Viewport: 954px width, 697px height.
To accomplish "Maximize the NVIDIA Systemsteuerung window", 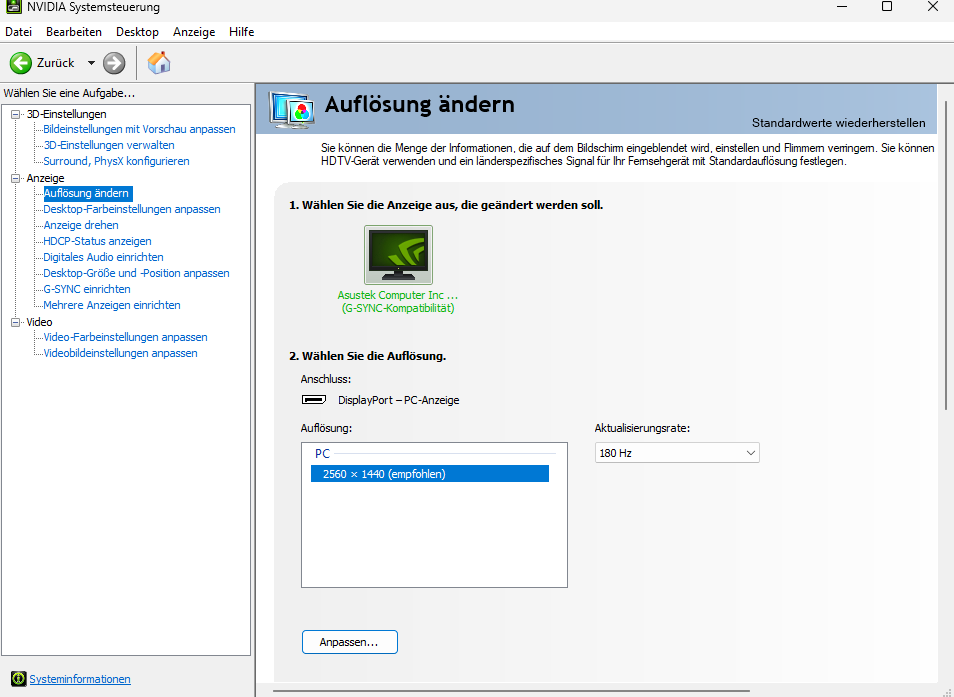I will 887,7.
